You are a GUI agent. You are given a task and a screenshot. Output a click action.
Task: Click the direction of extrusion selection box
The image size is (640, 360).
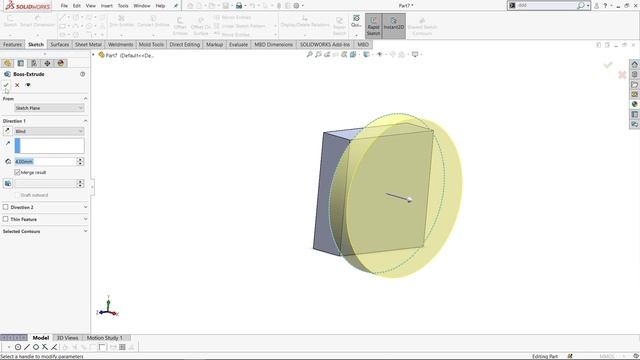coord(49,146)
